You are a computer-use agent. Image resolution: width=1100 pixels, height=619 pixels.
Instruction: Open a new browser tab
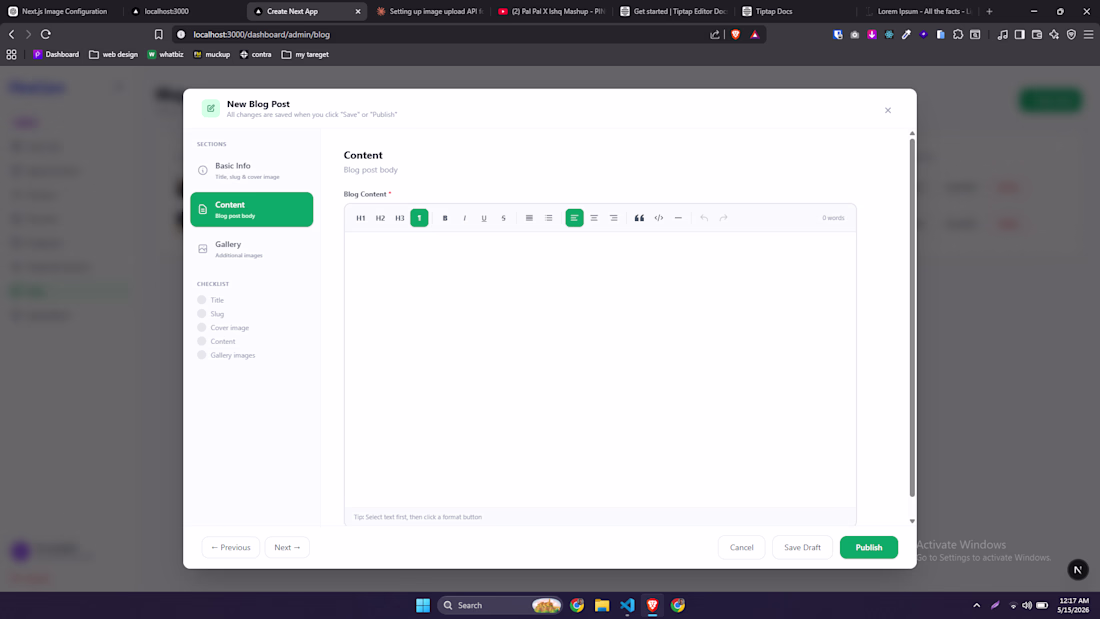989,11
